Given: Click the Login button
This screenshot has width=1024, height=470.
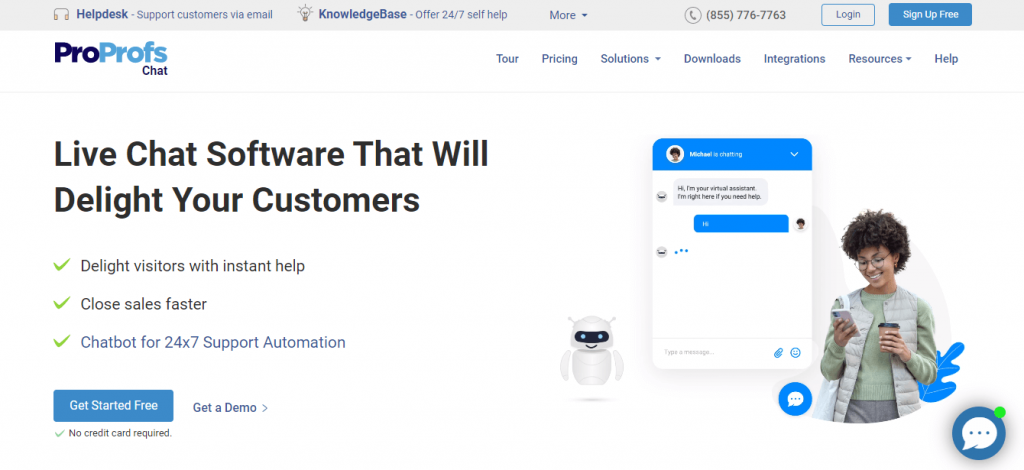Looking at the screenshot, I should (848, 14).
